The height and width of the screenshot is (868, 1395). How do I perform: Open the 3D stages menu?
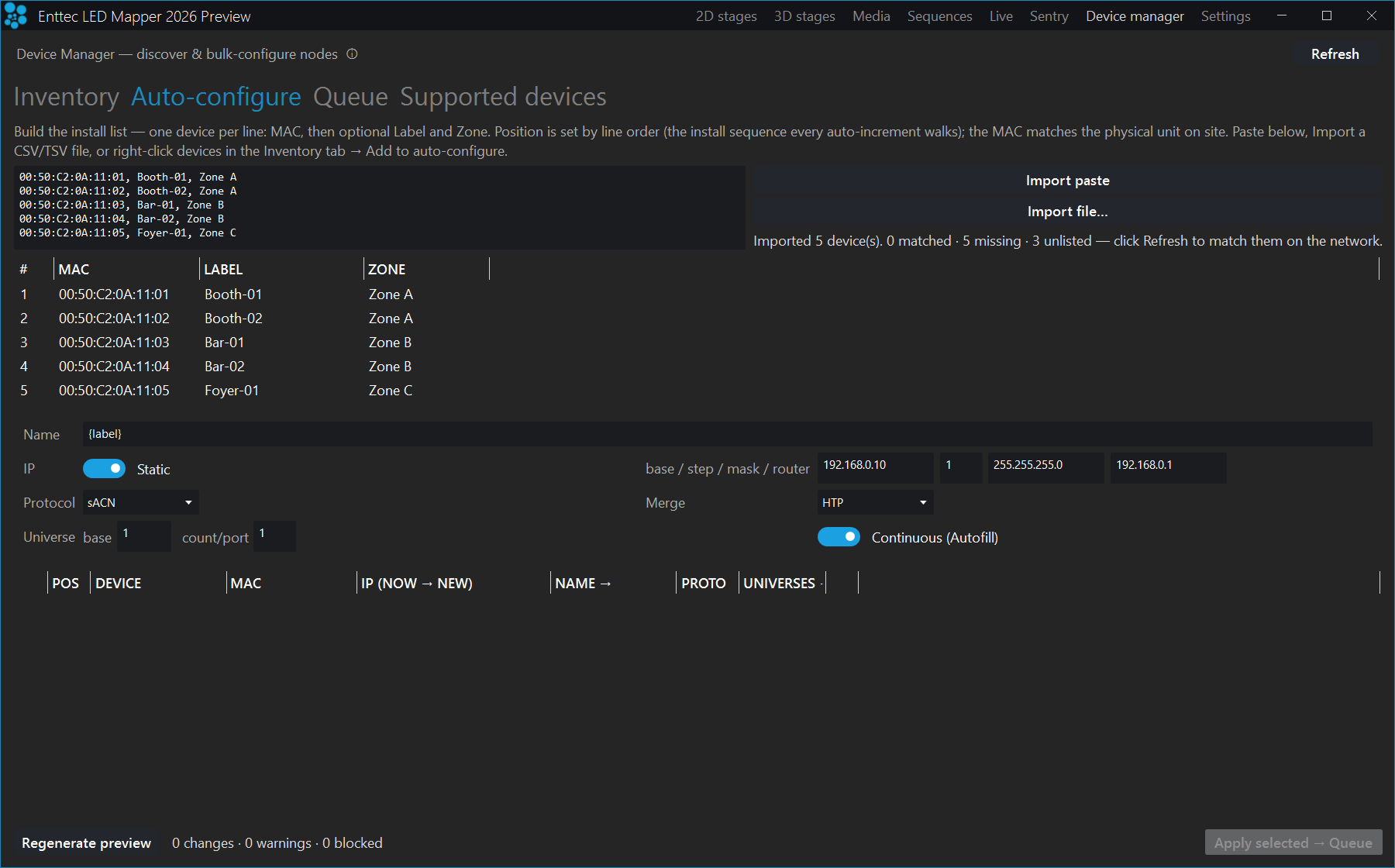tap(804, 16)
